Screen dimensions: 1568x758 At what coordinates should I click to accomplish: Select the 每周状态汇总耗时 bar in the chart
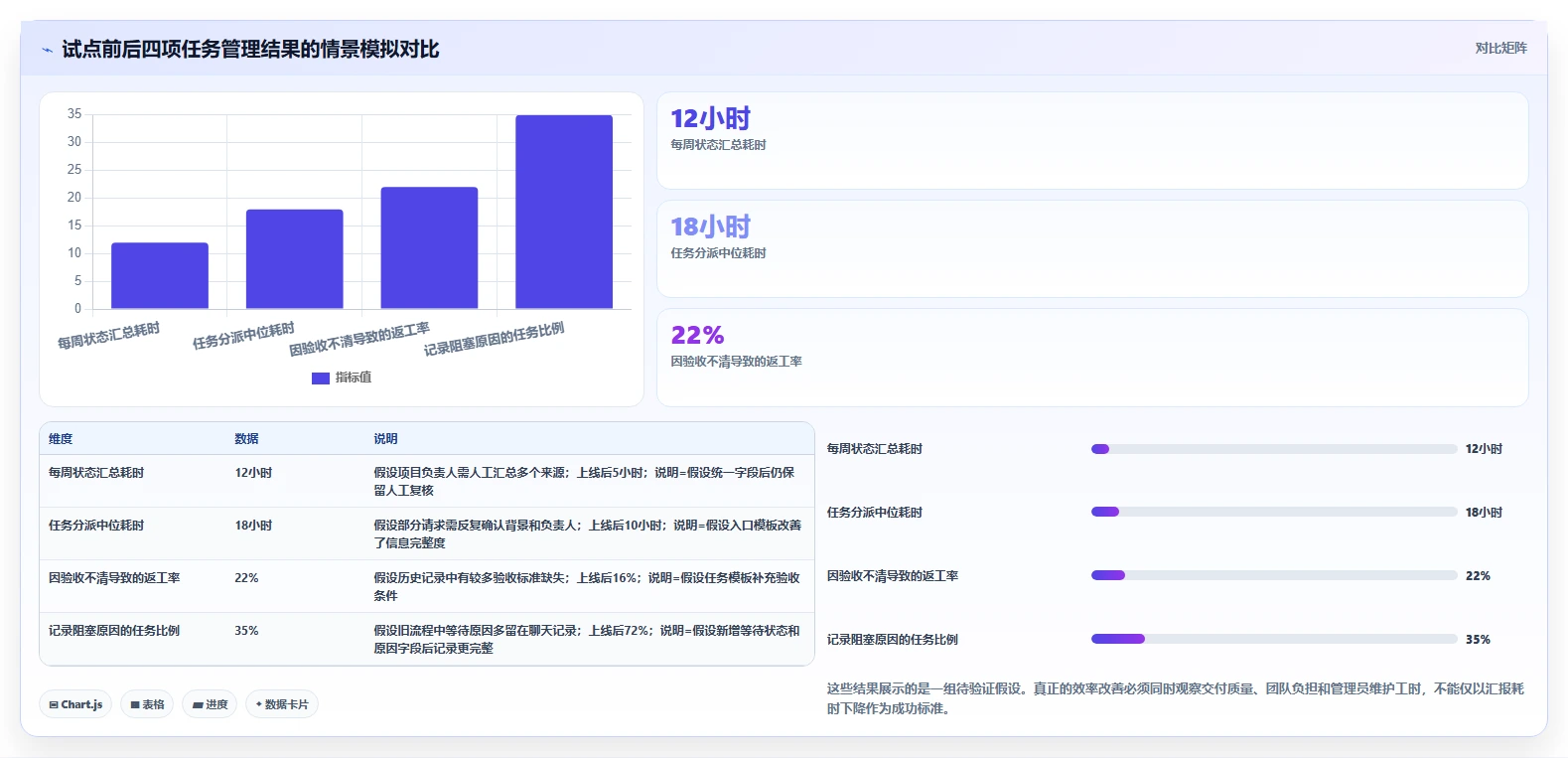(x=160, y=275)
